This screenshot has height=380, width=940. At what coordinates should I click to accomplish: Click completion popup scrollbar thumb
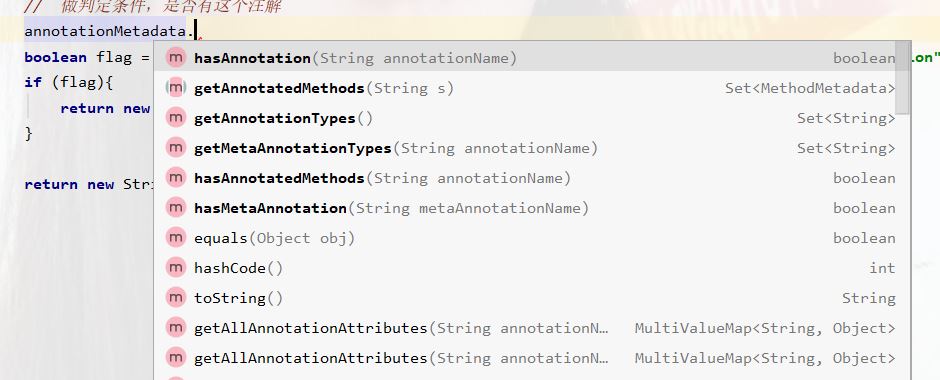click(x=902, y=77)
